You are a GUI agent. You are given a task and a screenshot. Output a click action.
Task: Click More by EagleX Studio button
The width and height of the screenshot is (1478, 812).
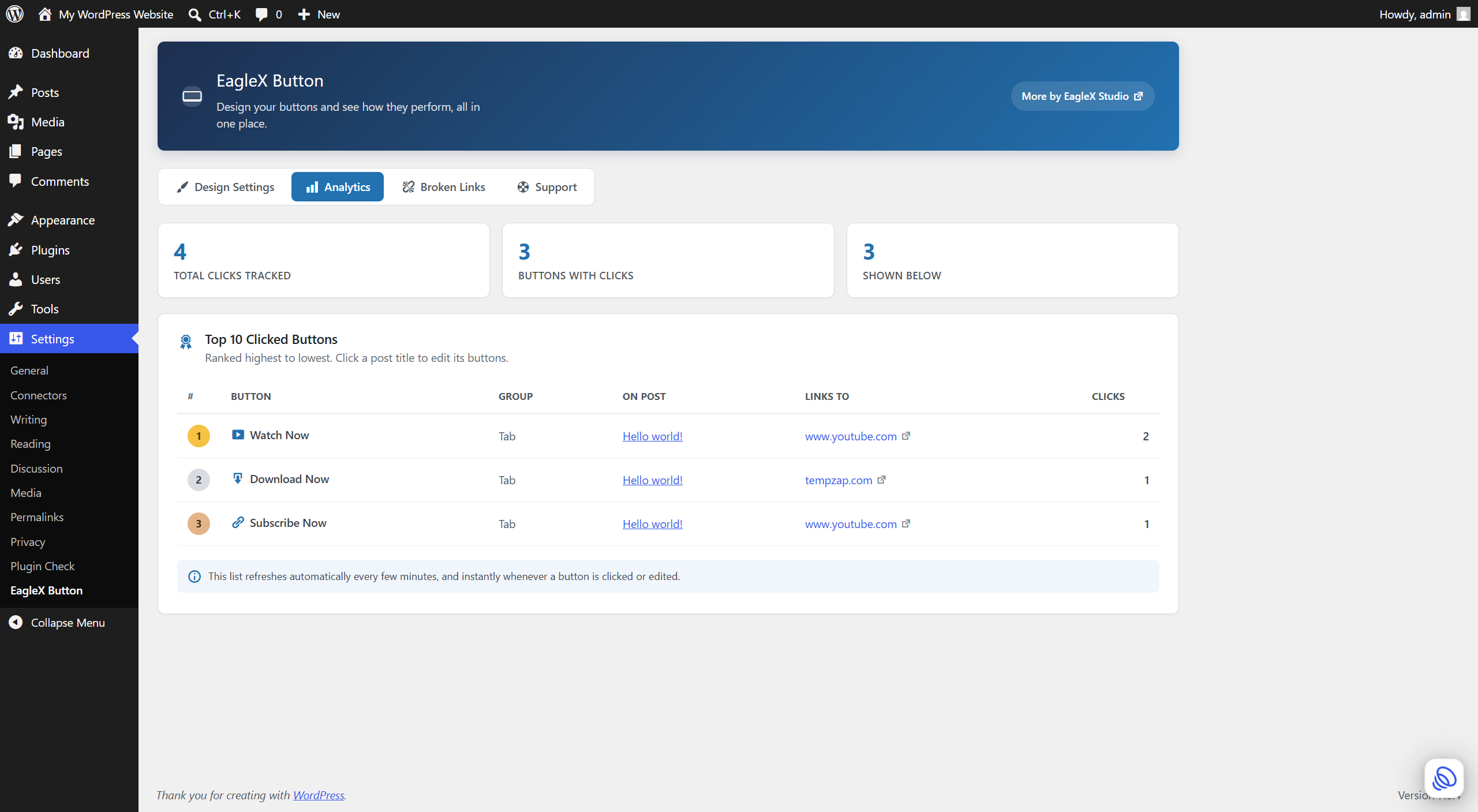1082,96
